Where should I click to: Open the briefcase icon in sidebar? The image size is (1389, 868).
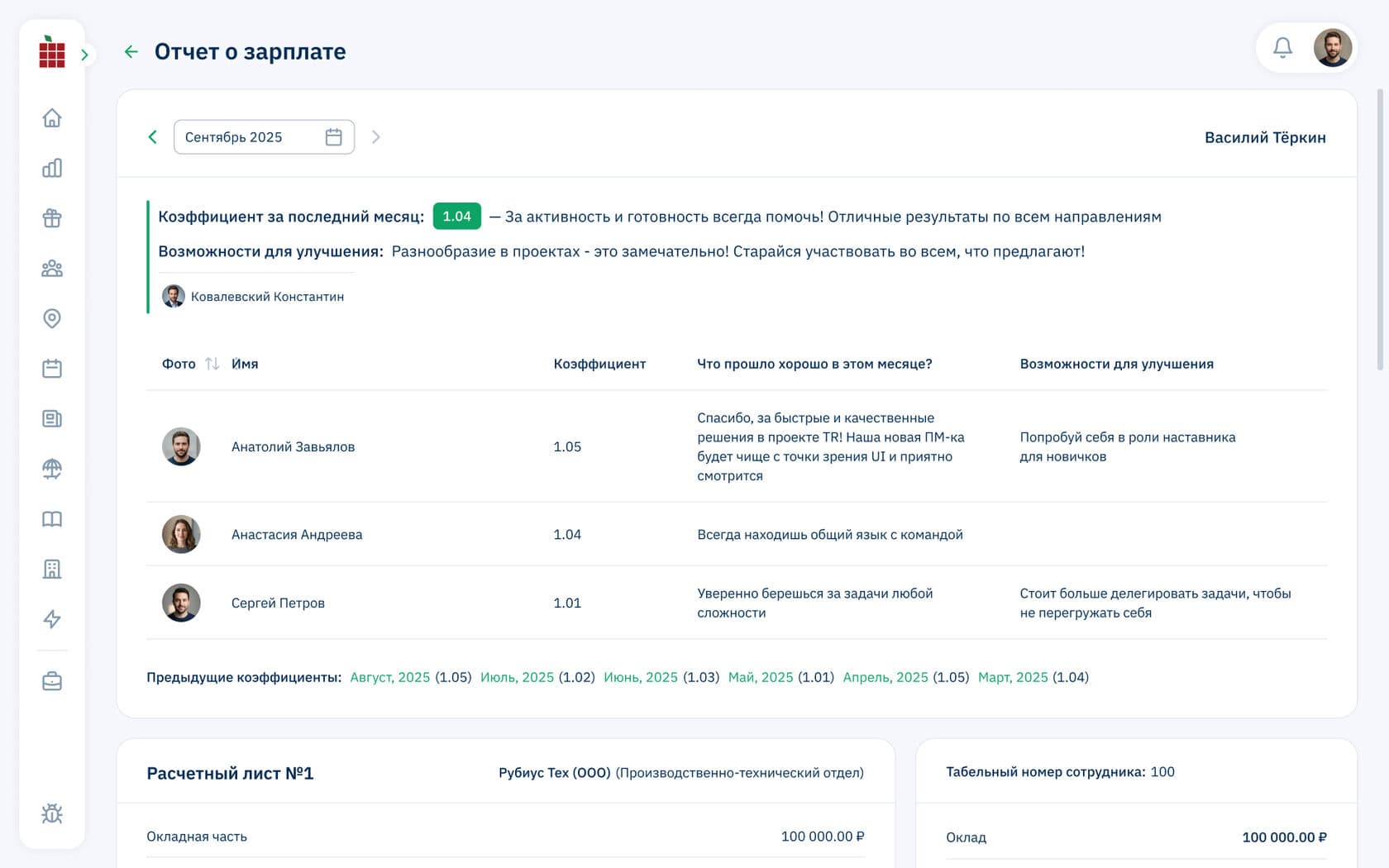52,681
